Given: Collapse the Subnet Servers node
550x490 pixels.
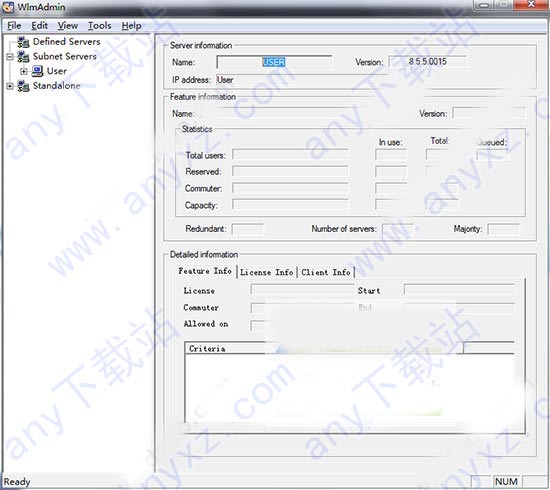Looking at the screenshot, I should [10, 56].
